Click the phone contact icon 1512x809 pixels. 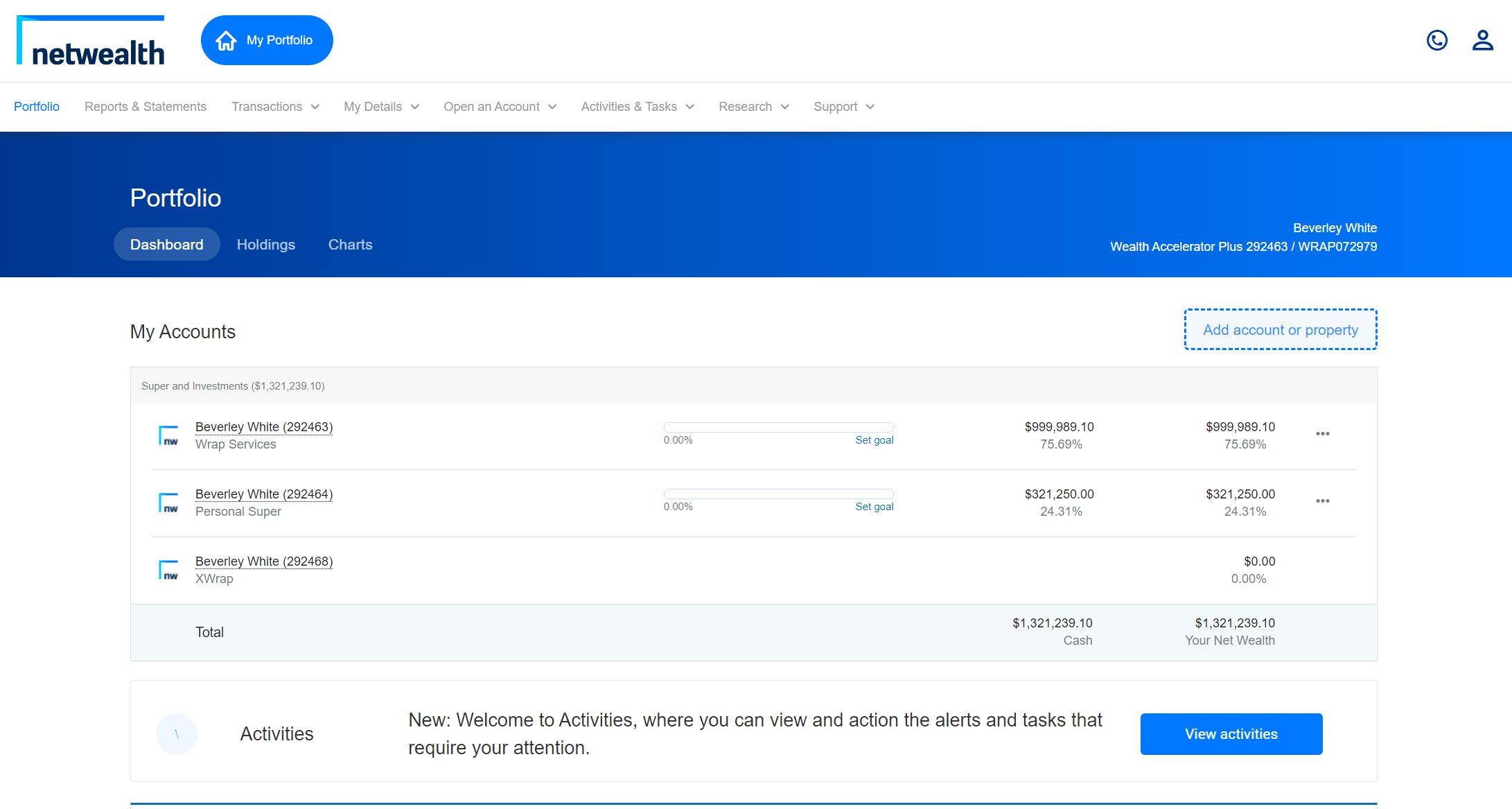tap(1437, 40)
